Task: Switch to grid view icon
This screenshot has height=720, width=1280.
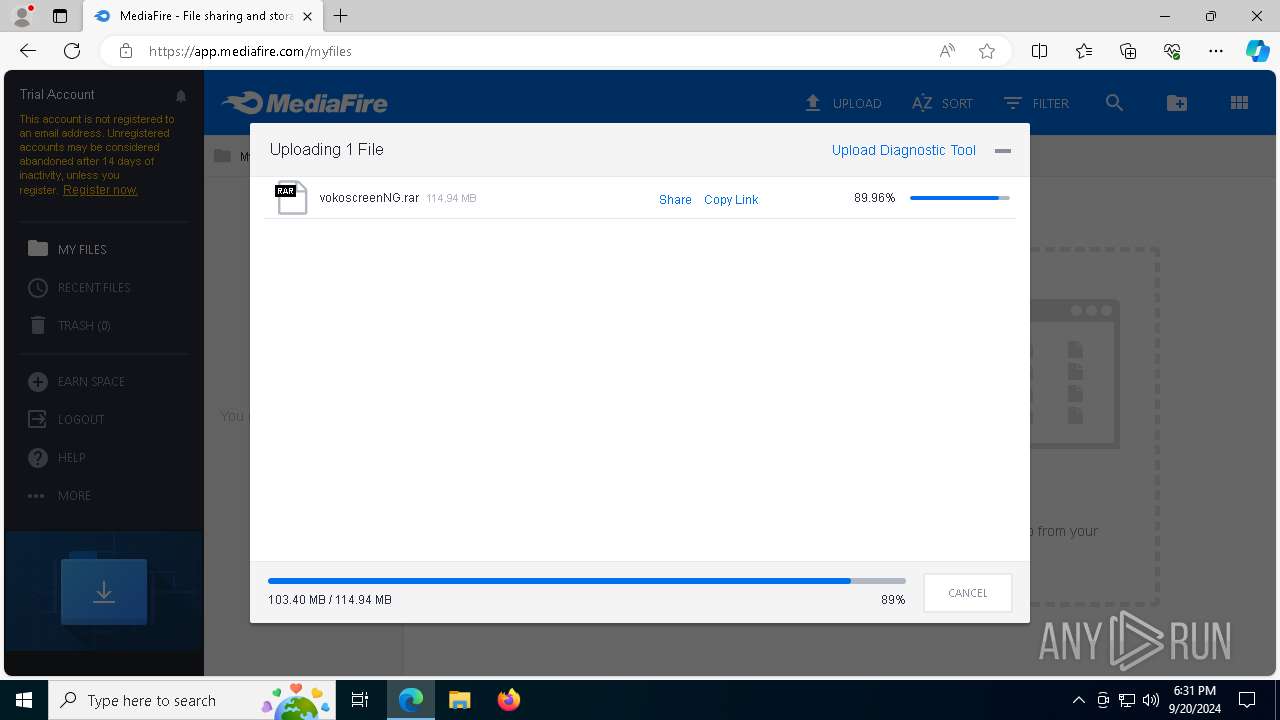Action: 1239,103
